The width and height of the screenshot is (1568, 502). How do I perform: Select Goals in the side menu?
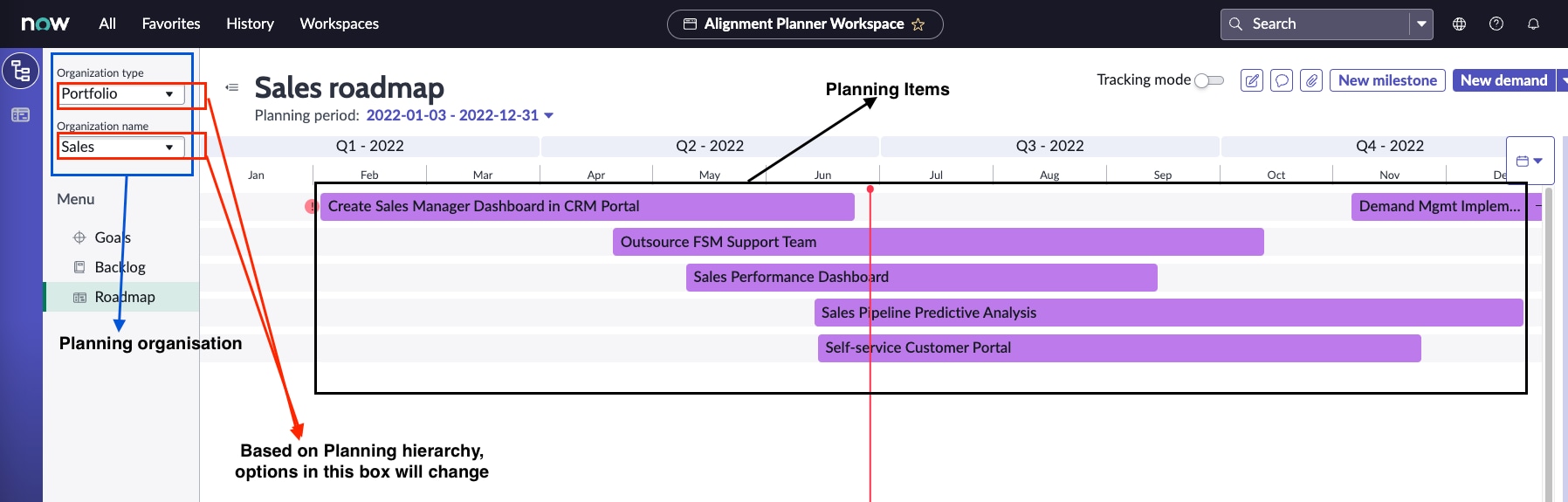[113, 237]
